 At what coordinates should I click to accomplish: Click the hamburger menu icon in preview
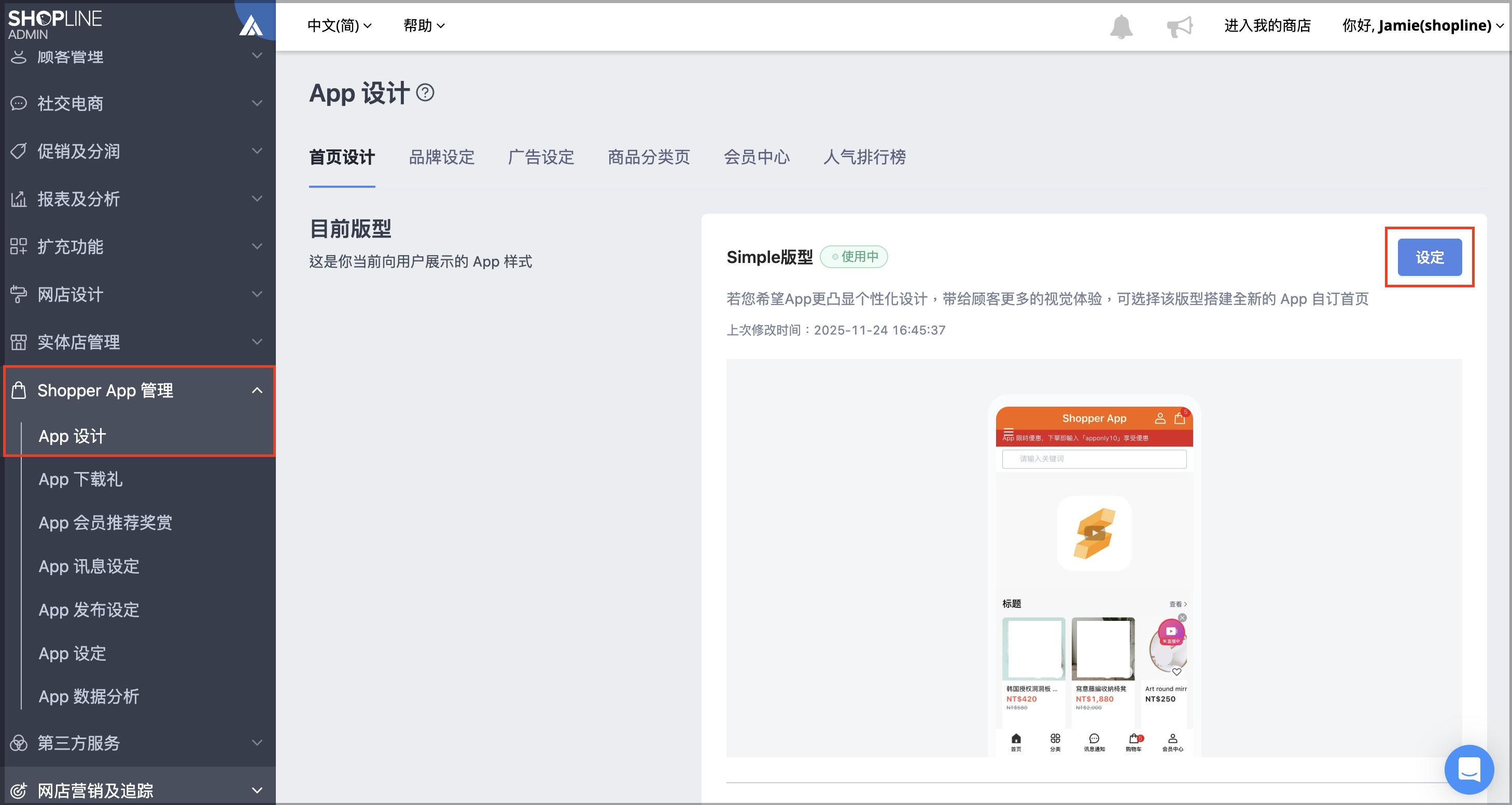[x=1009, y=432]
